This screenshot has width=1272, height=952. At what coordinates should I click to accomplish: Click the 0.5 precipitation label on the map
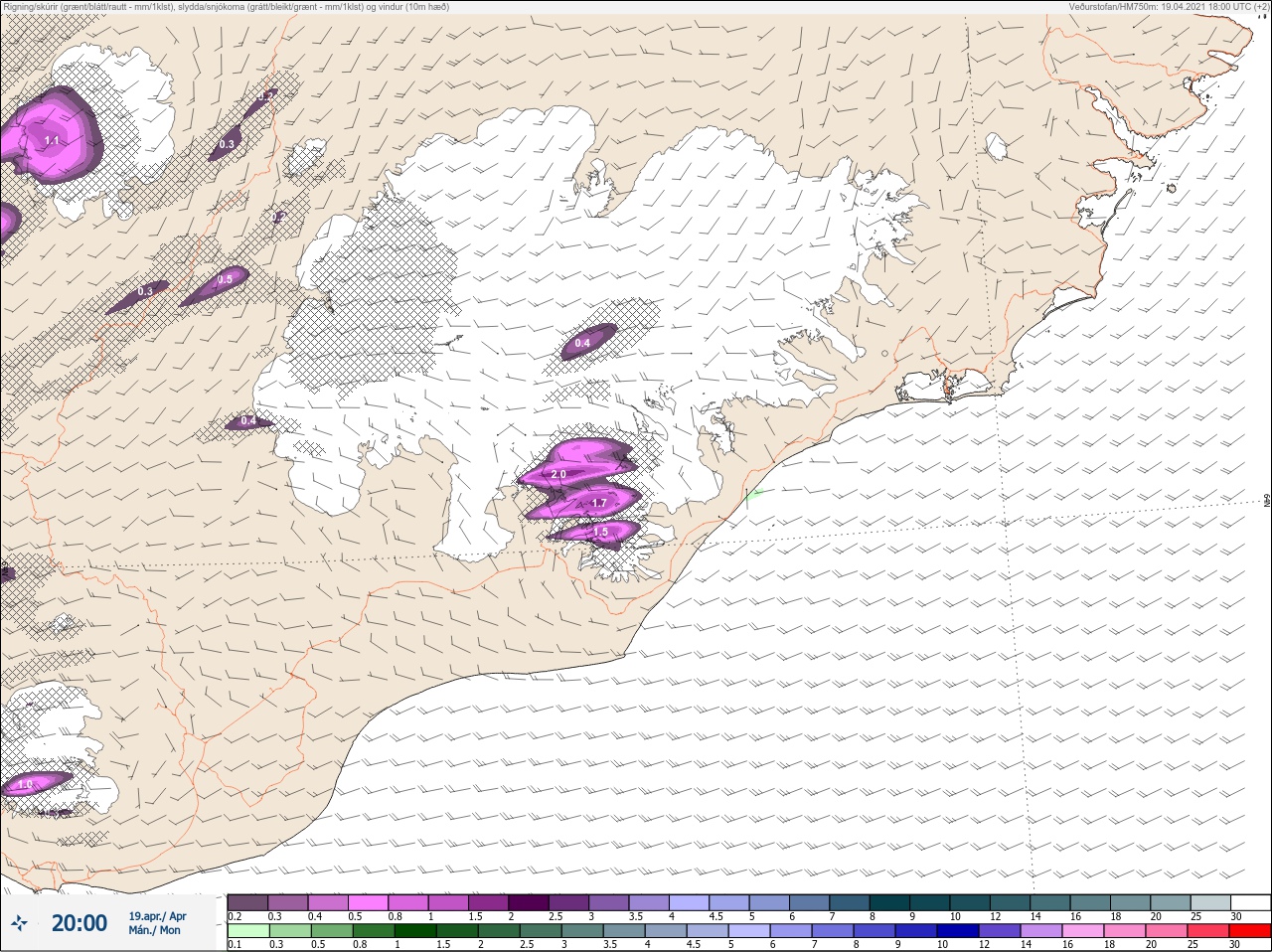225,279
